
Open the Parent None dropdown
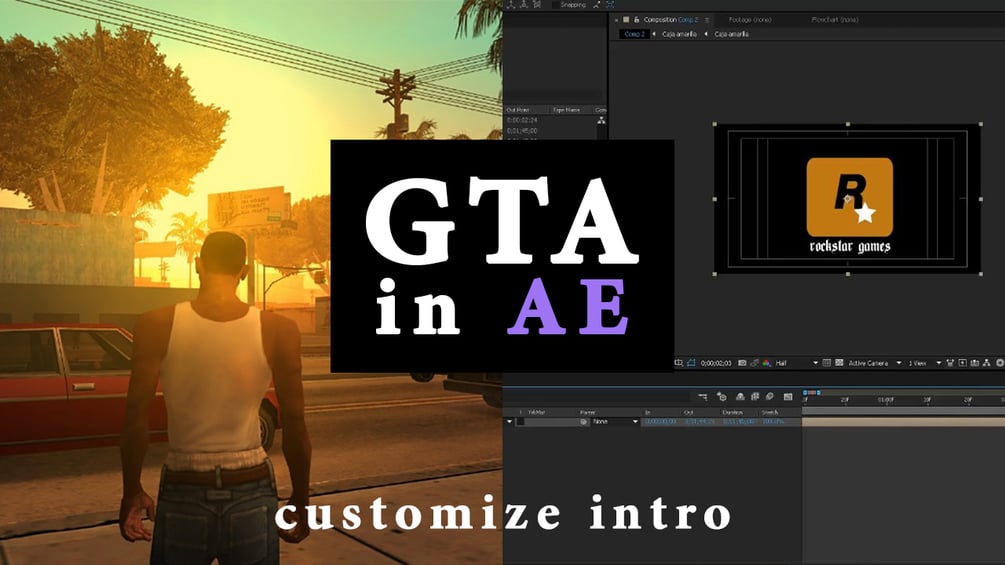coord(615,422)
